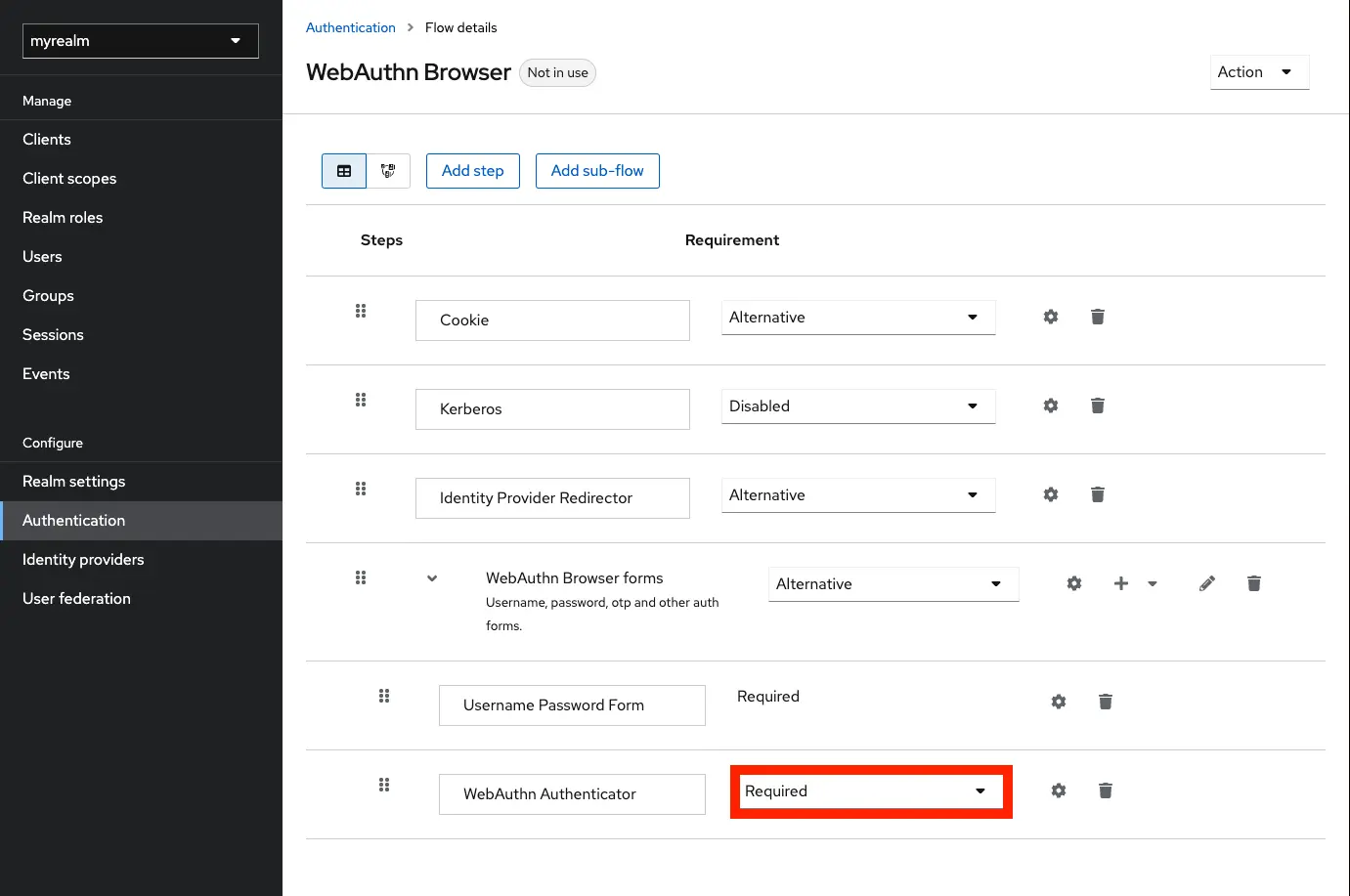Delete the Kerberos step with the trash icon

point(1097,405)
